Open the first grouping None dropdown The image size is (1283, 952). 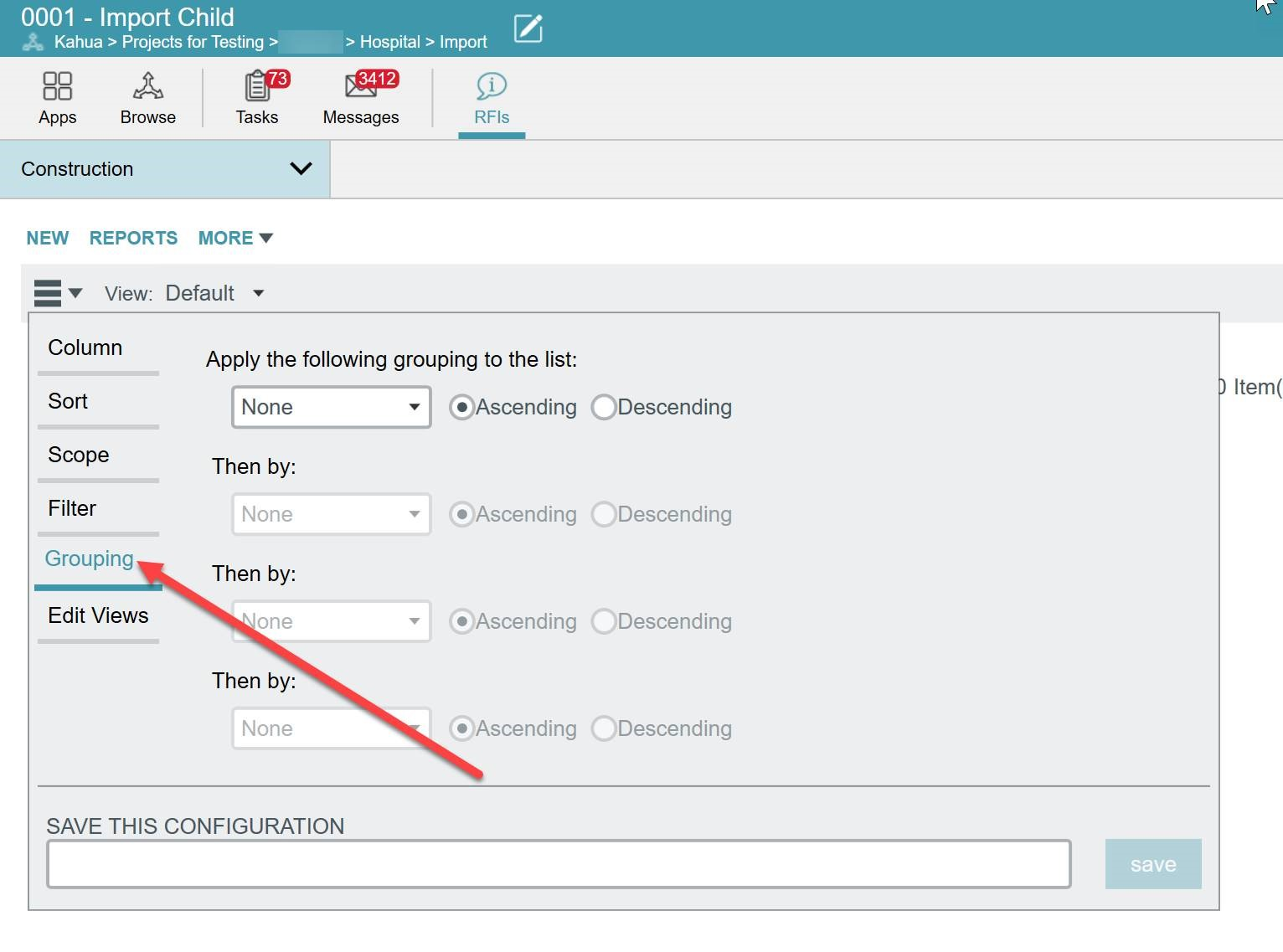click(x=331, y=408)
